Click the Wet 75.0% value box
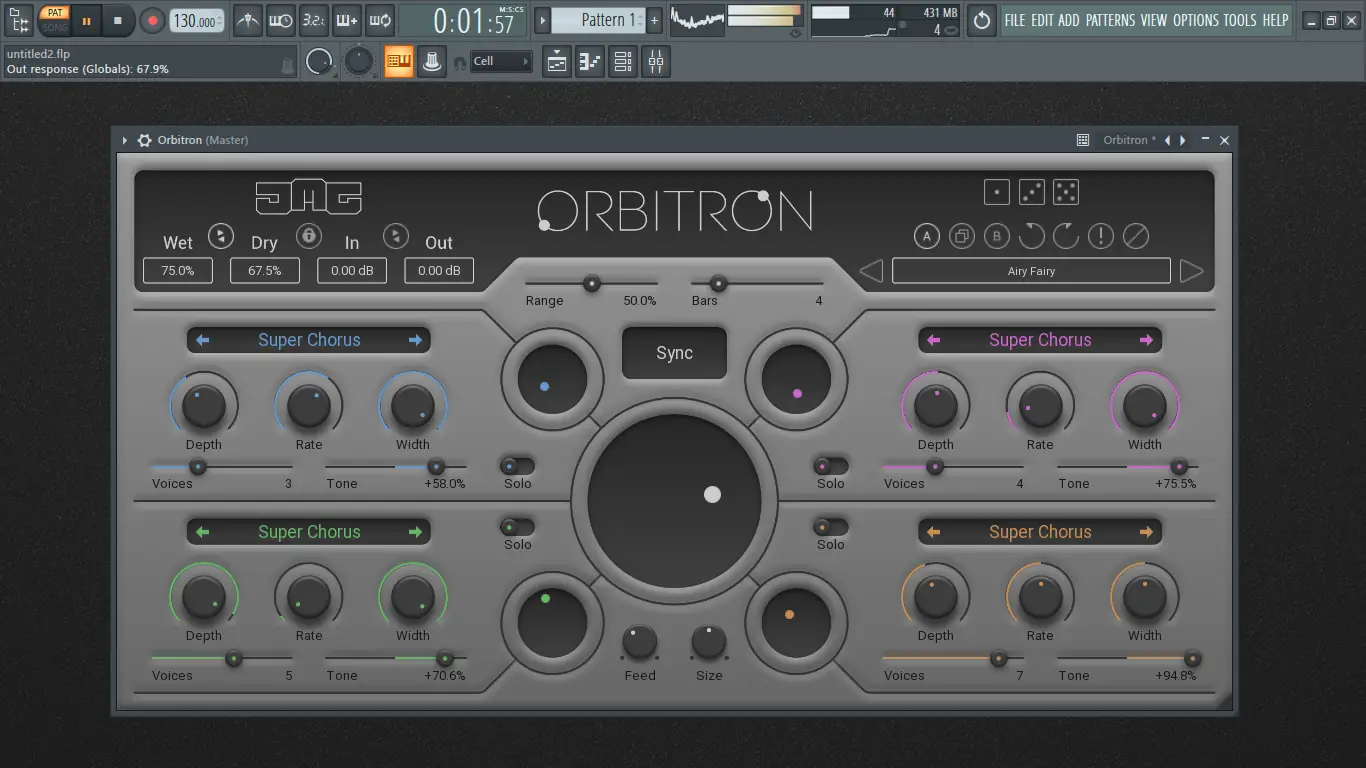Screen dimensions: 1366x768 point(177,270)
